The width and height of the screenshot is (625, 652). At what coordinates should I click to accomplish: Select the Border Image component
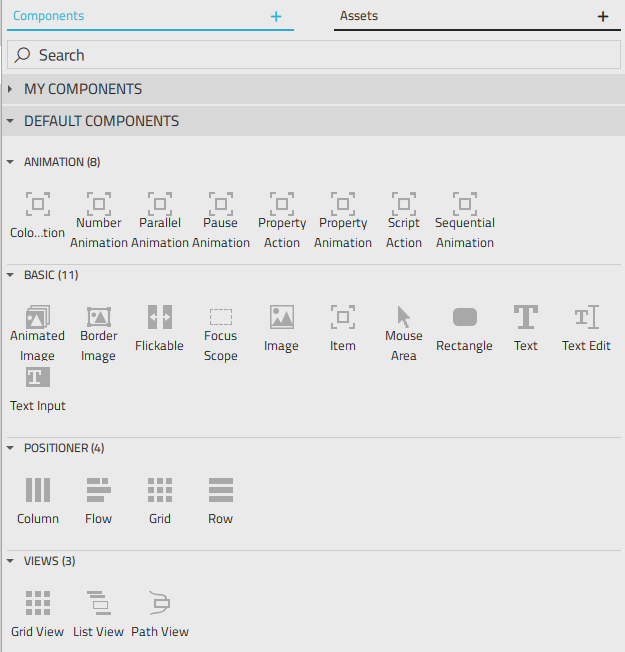click(99, 318)
